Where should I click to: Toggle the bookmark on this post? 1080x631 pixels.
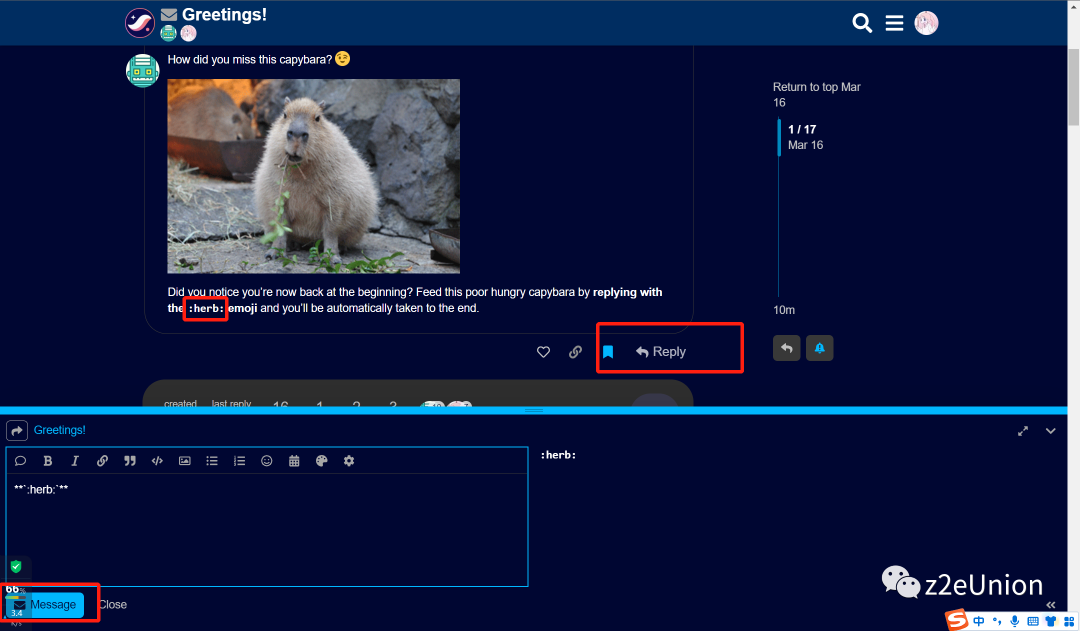(x=607, y=352)
